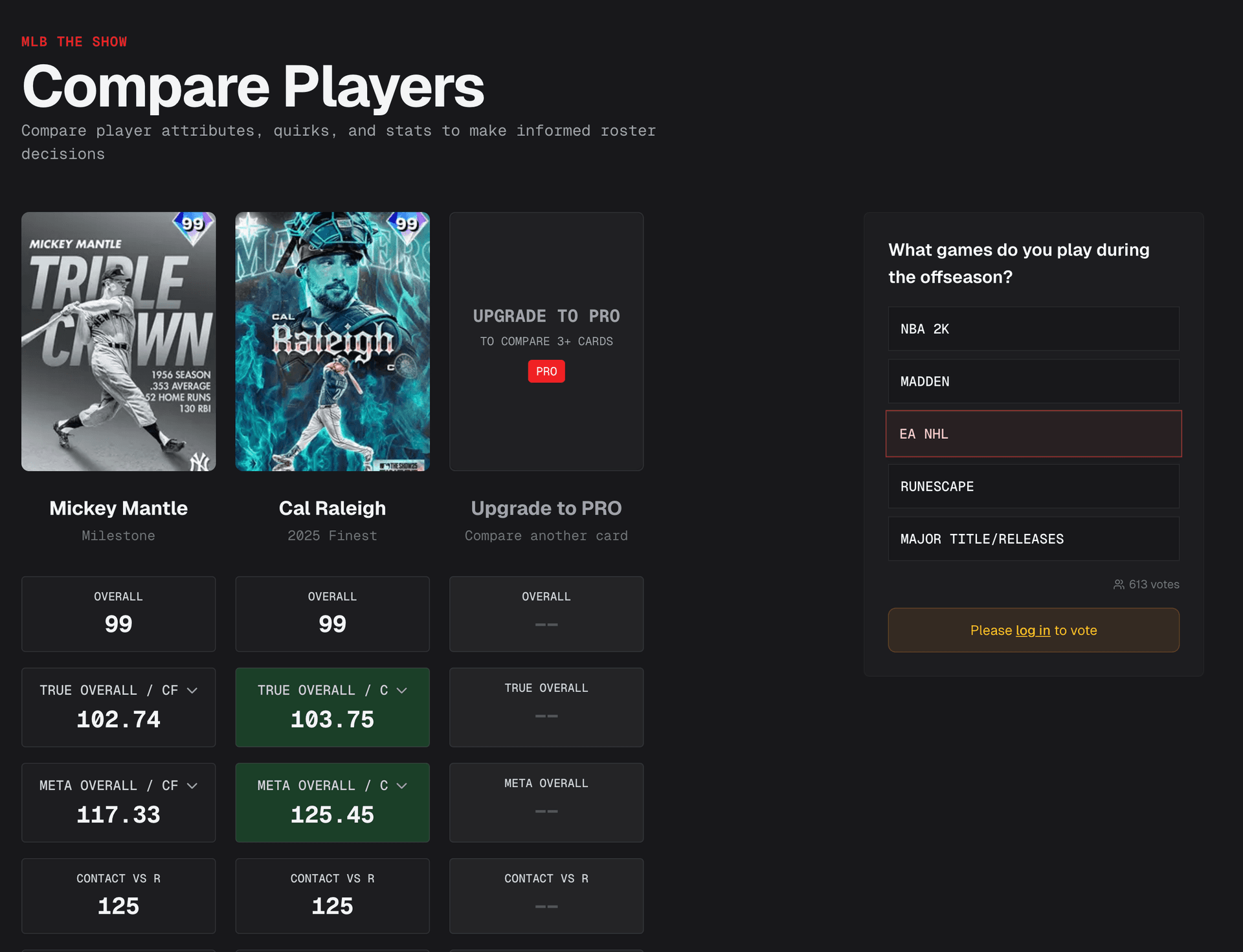The image size is (1243, 952).
Task: Click Mantle's CONTACT VS R stat box
Action: coord(118,896)
